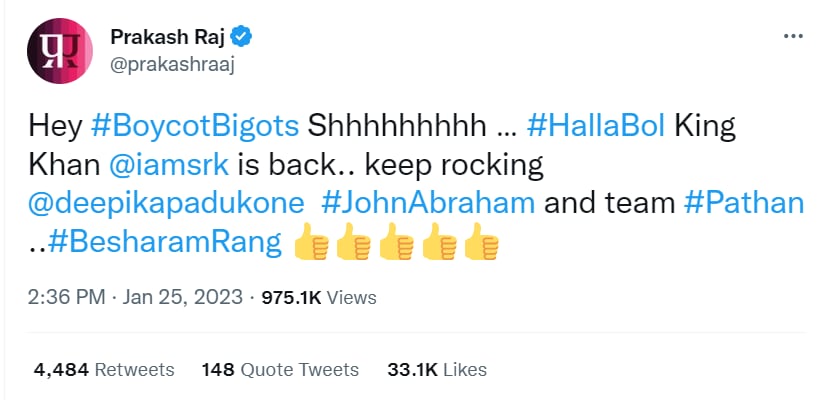
Task: Click the middle thumbs-up emoji
Action: [397, 242]
